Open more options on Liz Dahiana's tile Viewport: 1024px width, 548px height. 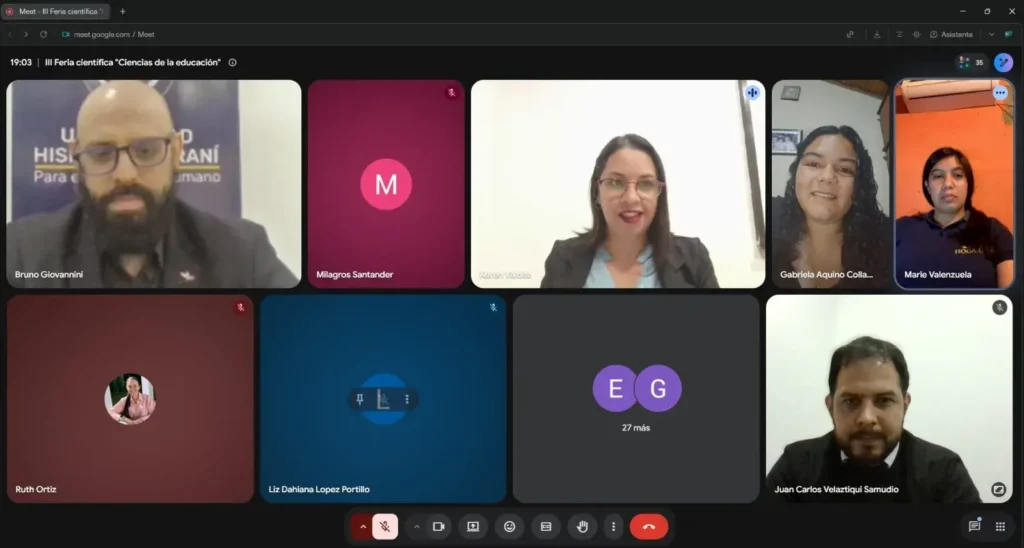(407, 399)
